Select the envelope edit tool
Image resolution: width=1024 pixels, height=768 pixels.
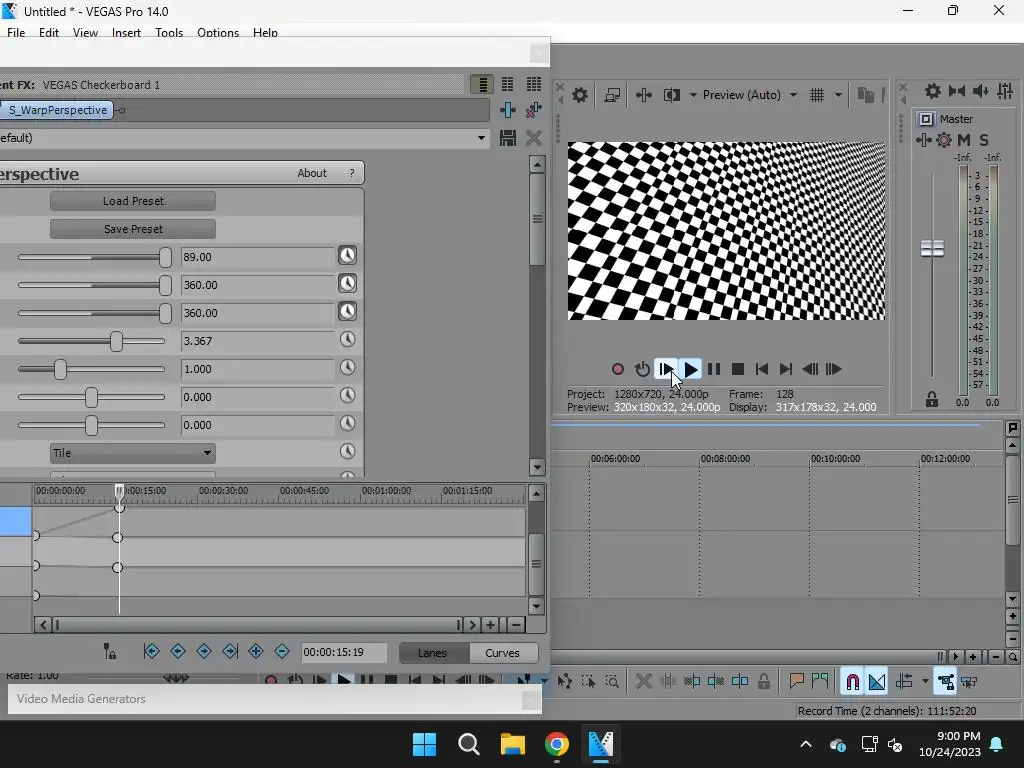click(x=564, y=682)
